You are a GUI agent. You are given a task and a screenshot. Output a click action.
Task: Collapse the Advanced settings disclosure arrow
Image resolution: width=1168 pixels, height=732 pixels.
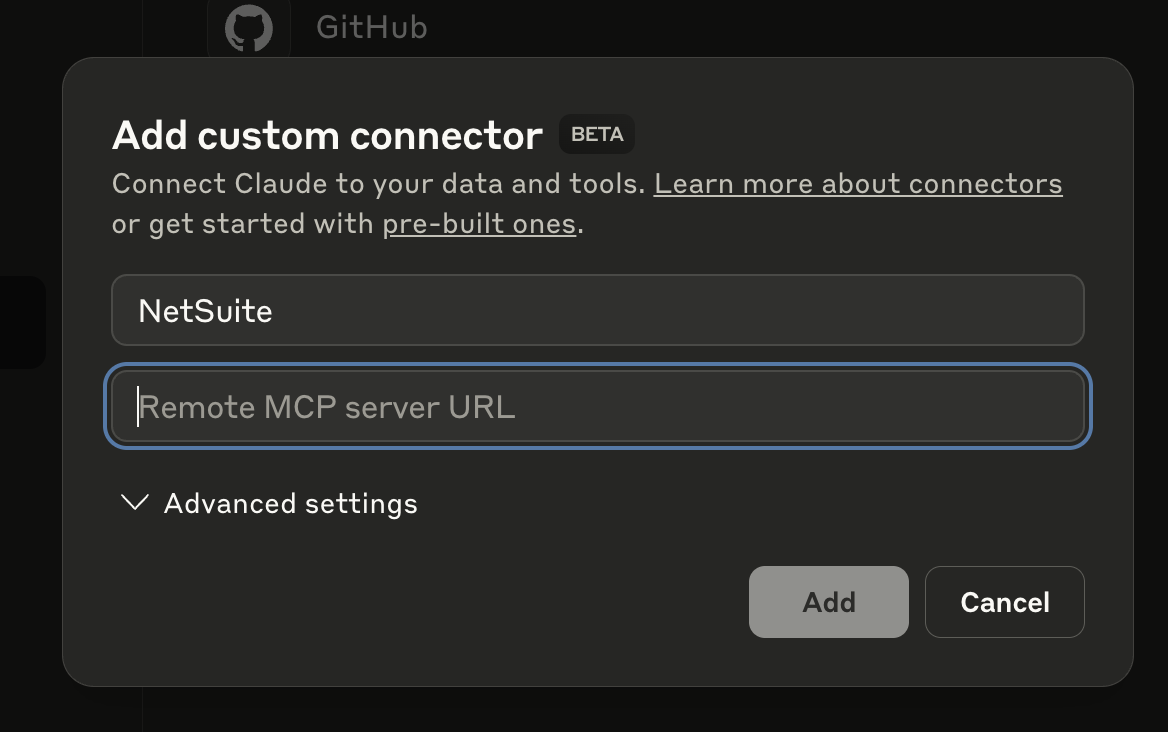(x=134, y=503)
